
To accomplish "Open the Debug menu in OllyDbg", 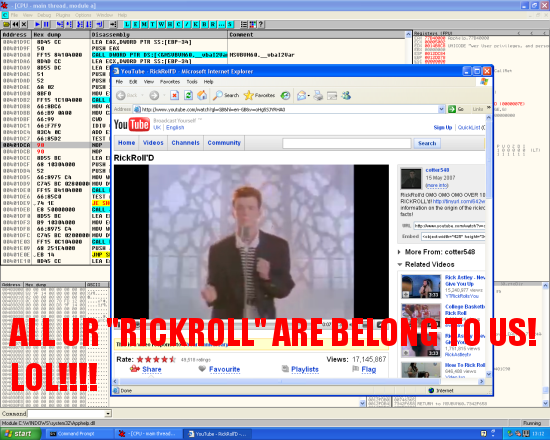I will pyautogui.click(x=44, y=15).
